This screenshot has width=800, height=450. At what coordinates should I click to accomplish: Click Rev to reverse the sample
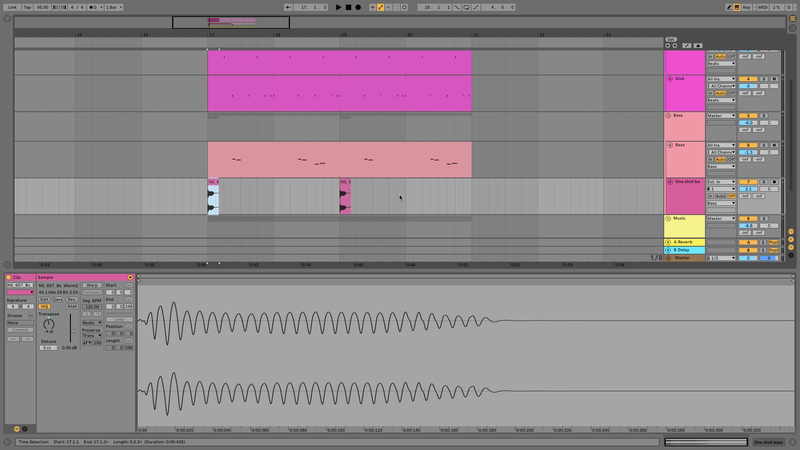71,299
